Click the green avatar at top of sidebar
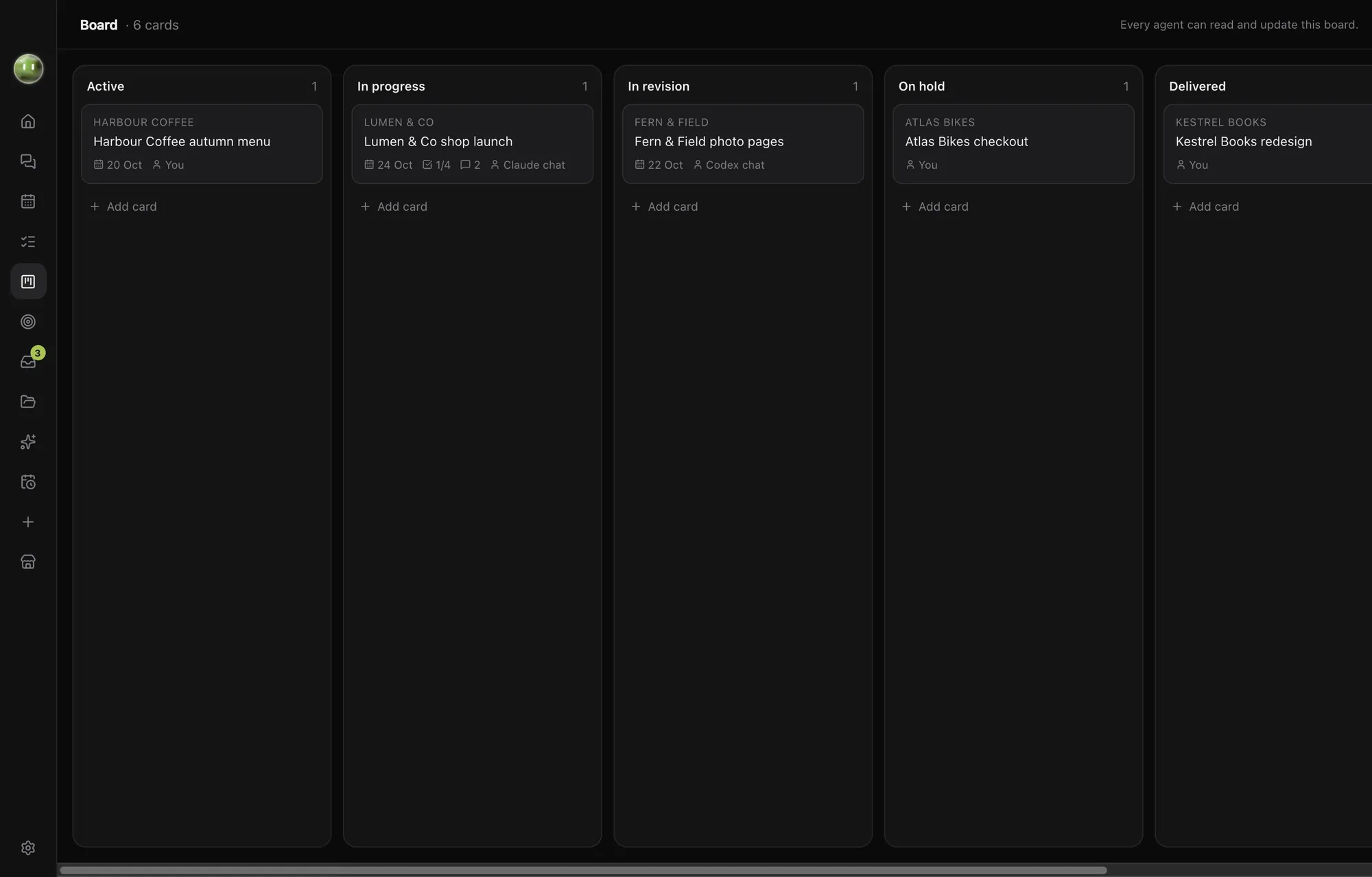 point(28,69)
